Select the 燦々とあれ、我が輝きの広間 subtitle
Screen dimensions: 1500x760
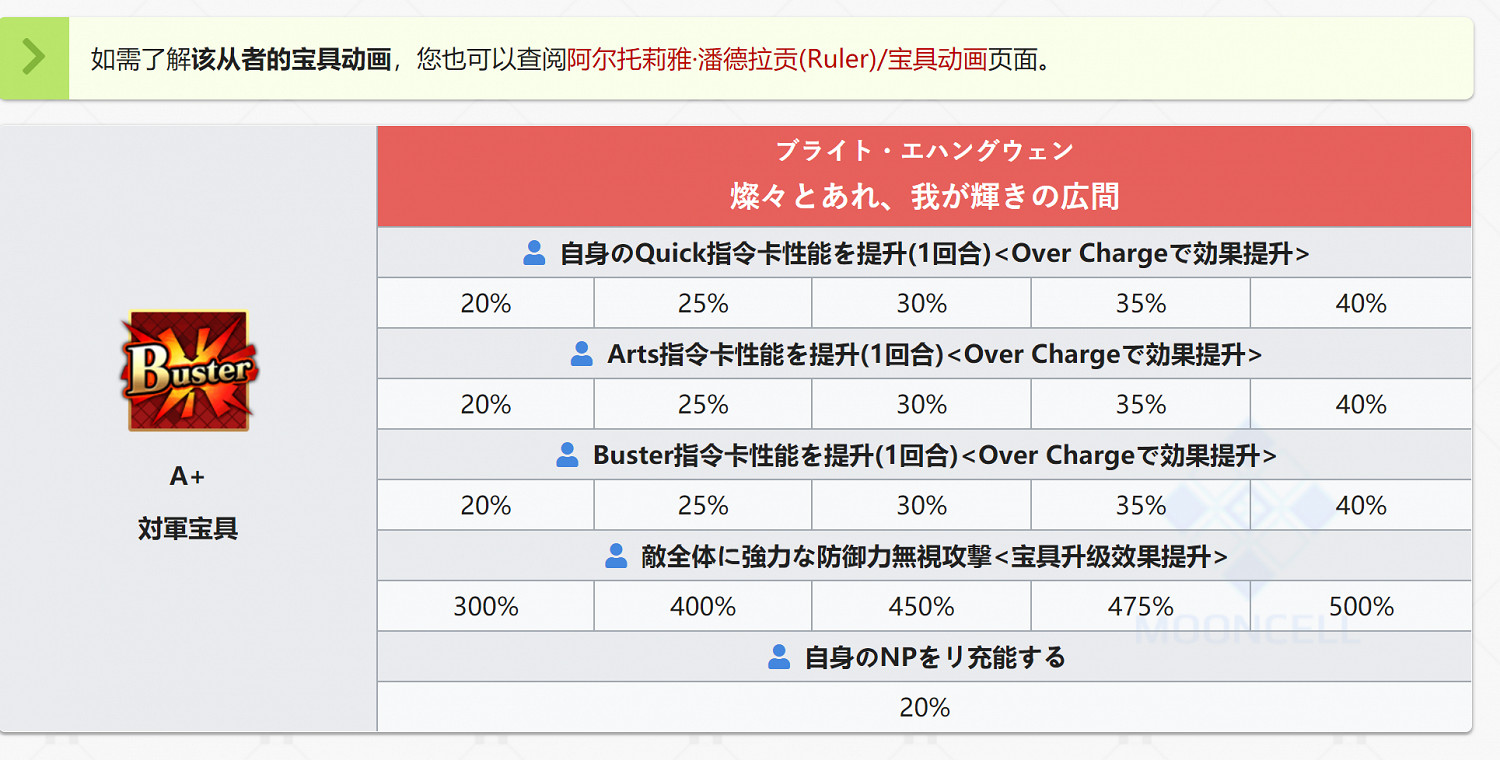coord(925,196)
